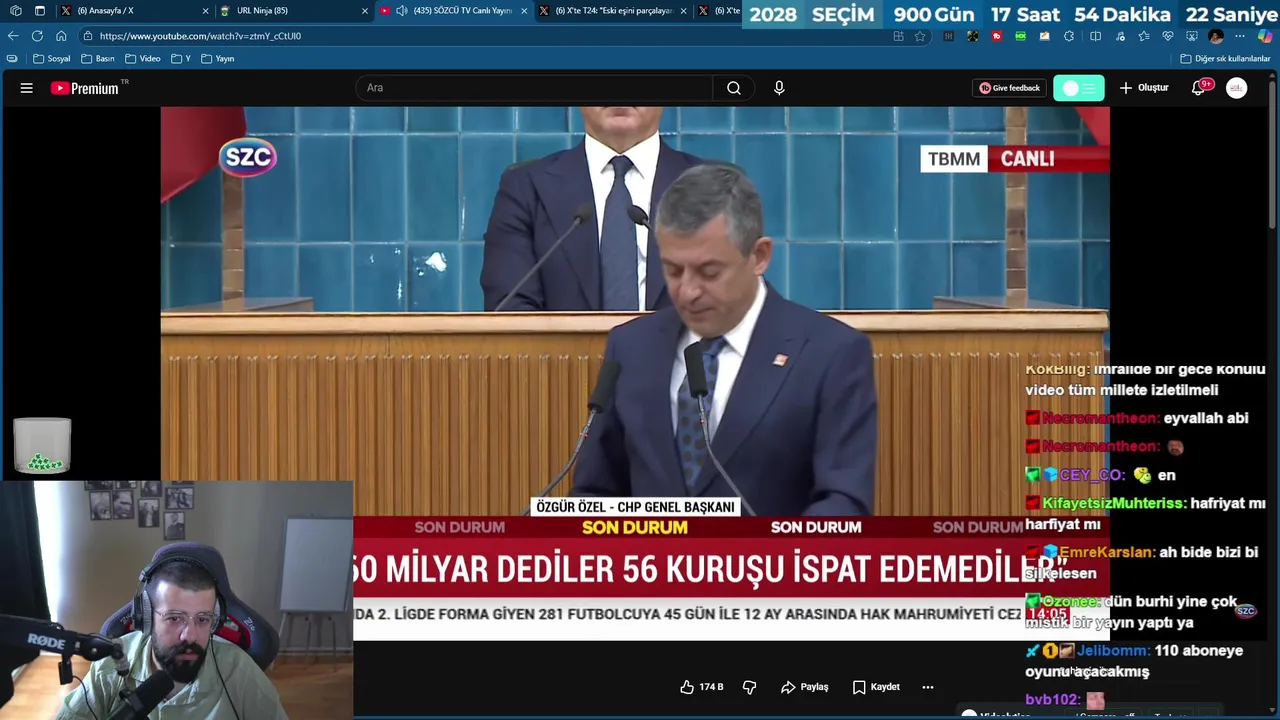Viewport: 1280px width, 720px height.
Task: Open browser extensions puzzle icon
Action: [1069, 36]
